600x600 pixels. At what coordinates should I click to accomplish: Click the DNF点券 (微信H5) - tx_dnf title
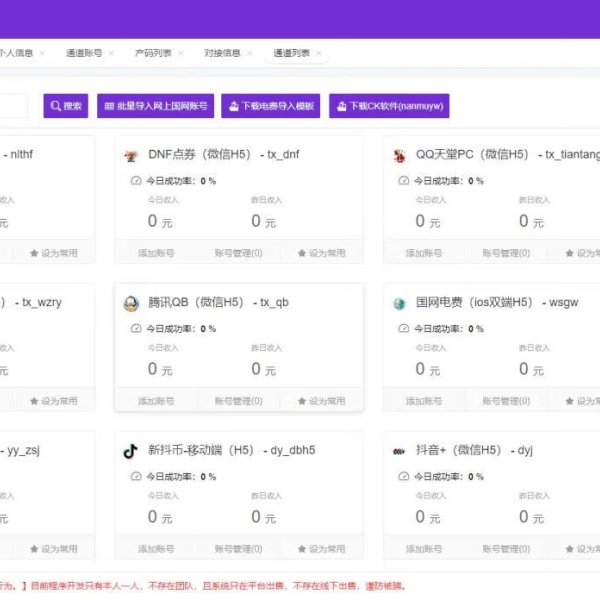coord(224,155)
